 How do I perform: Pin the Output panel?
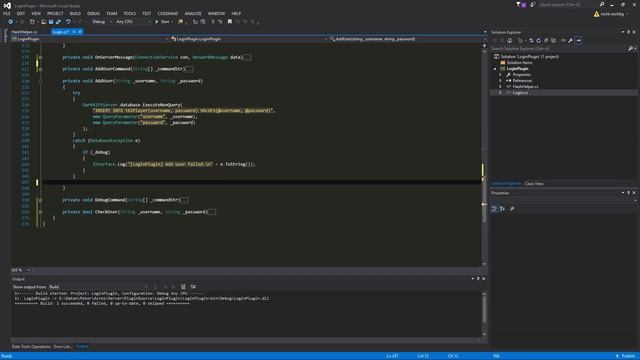[478, 278]
